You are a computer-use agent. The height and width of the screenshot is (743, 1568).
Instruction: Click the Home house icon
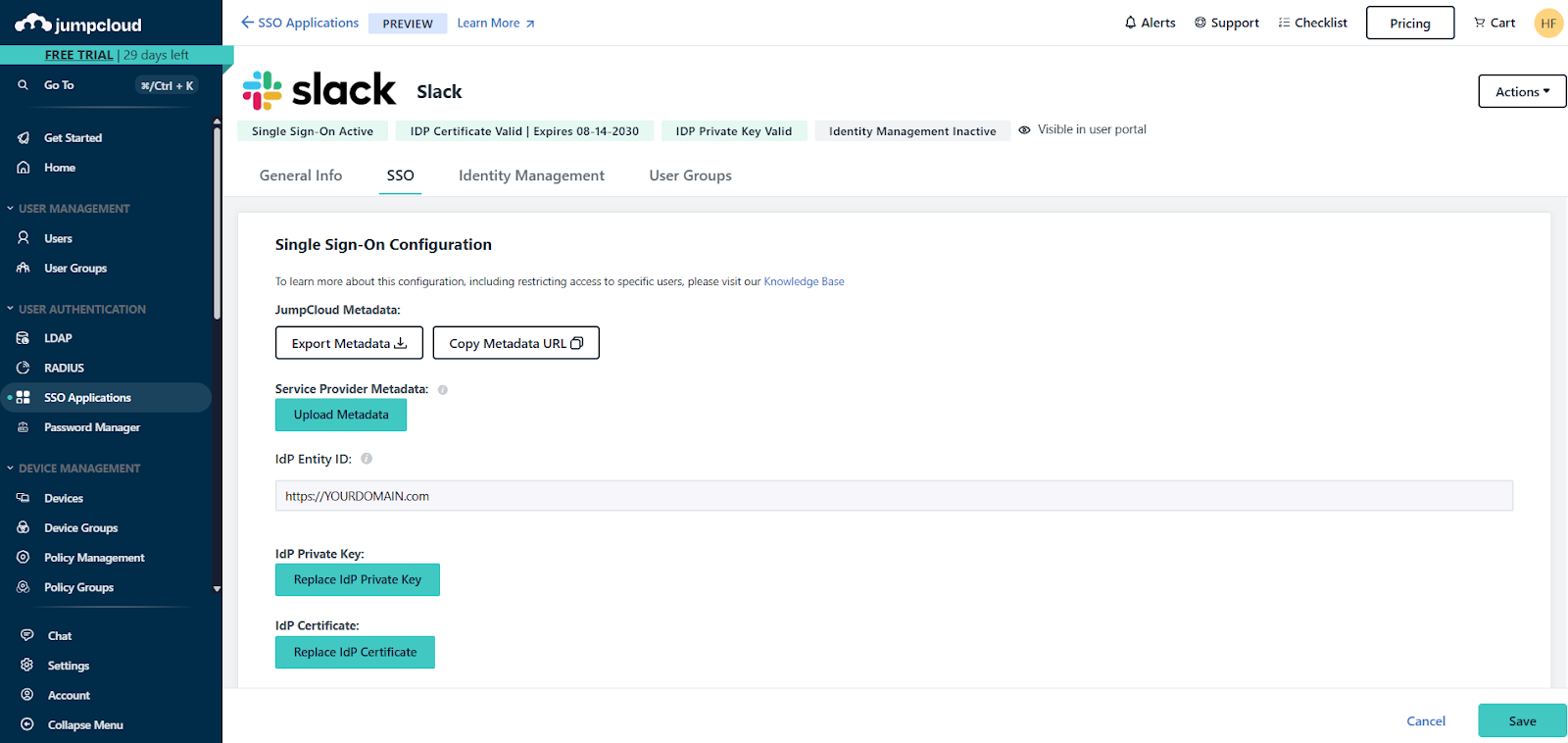pos(24,168)
